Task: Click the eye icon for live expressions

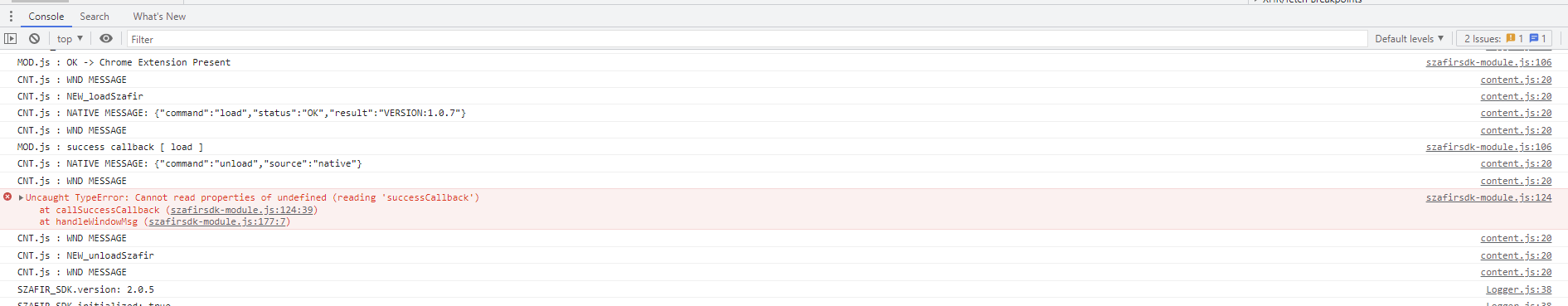Action: (106, 39)
